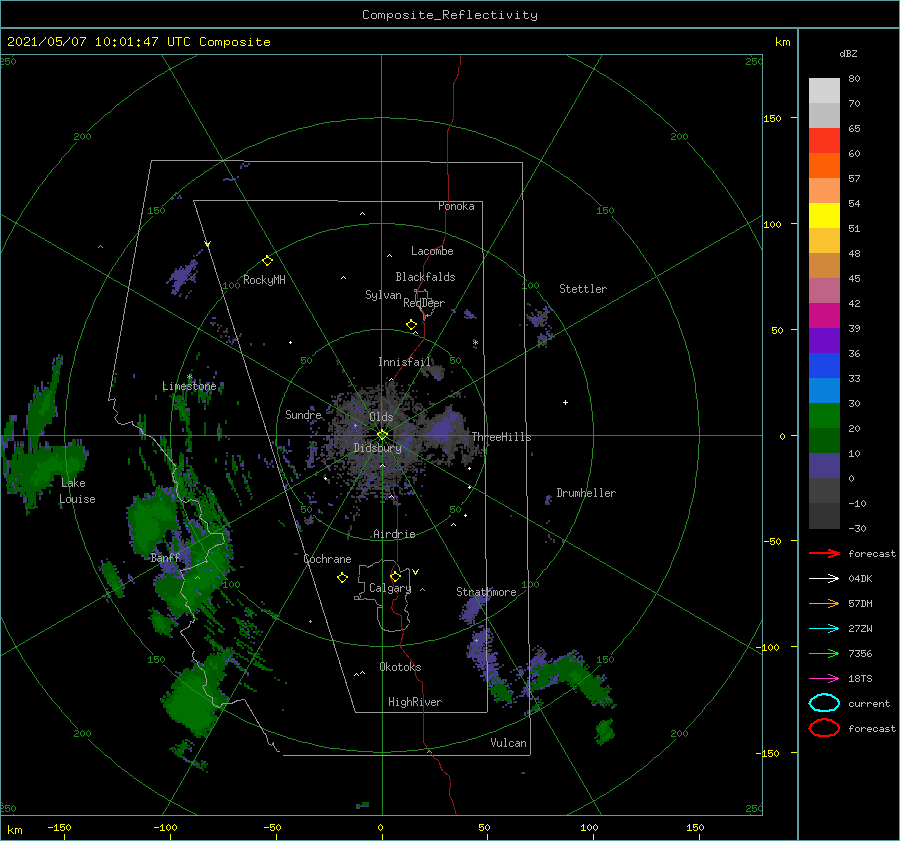Click the Cochrane label
This screenshot has height=841, width=900.
point(327,559)
